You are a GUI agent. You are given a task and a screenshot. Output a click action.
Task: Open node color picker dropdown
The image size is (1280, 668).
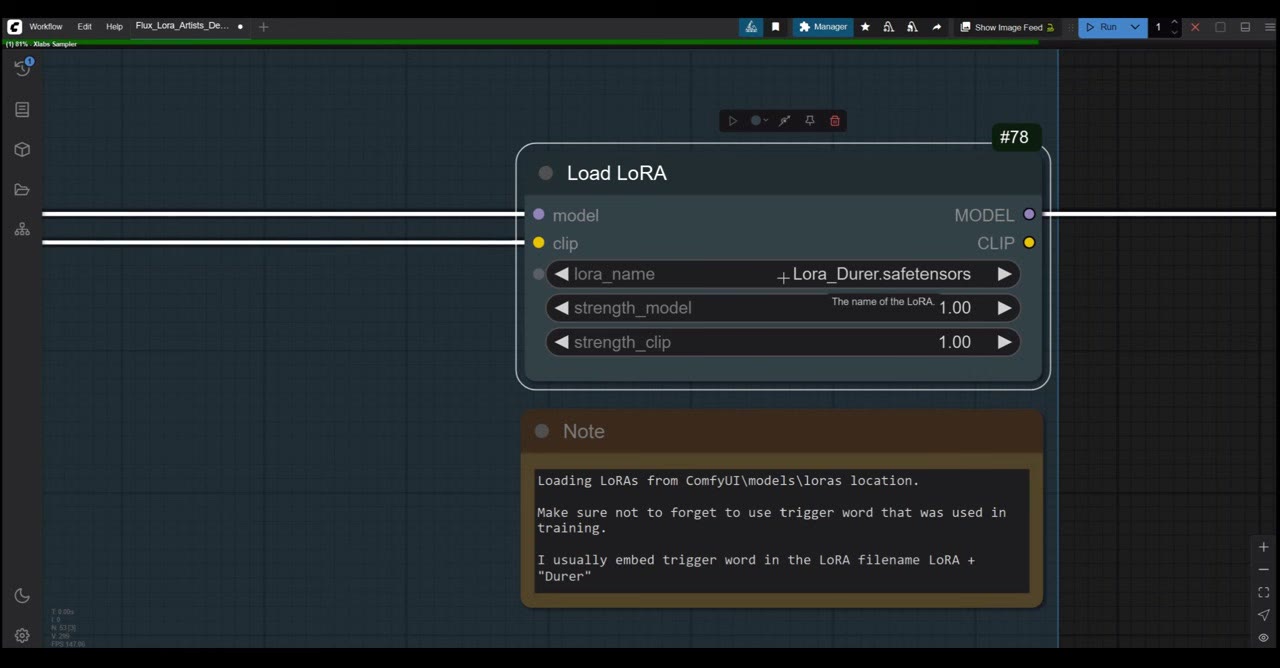click(759, 121)
